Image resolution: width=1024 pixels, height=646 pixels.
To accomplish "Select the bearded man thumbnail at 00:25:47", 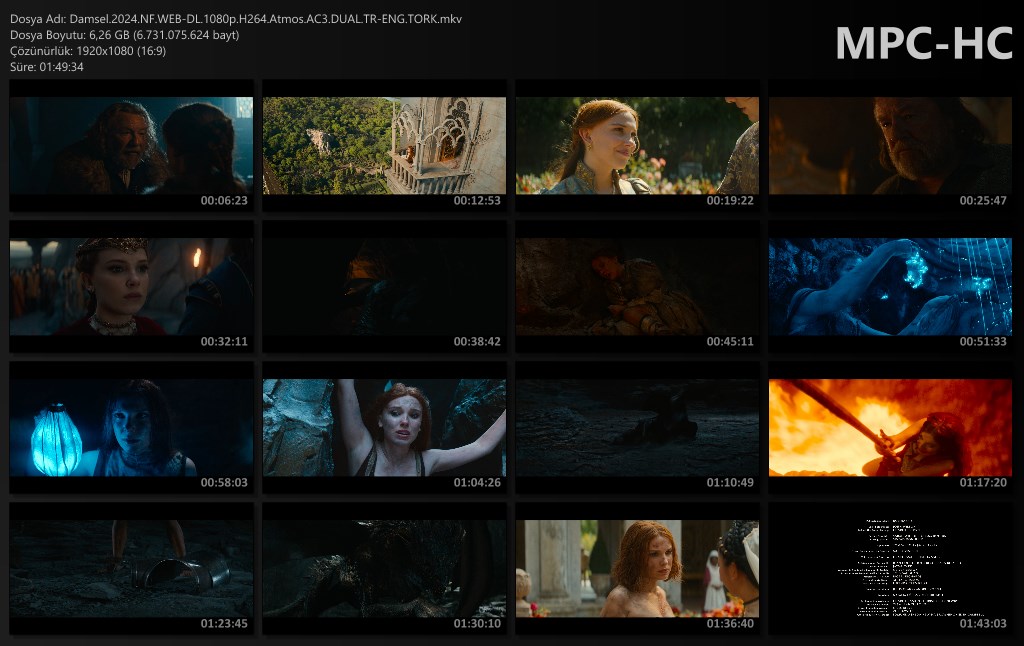I will coord(890,145).
